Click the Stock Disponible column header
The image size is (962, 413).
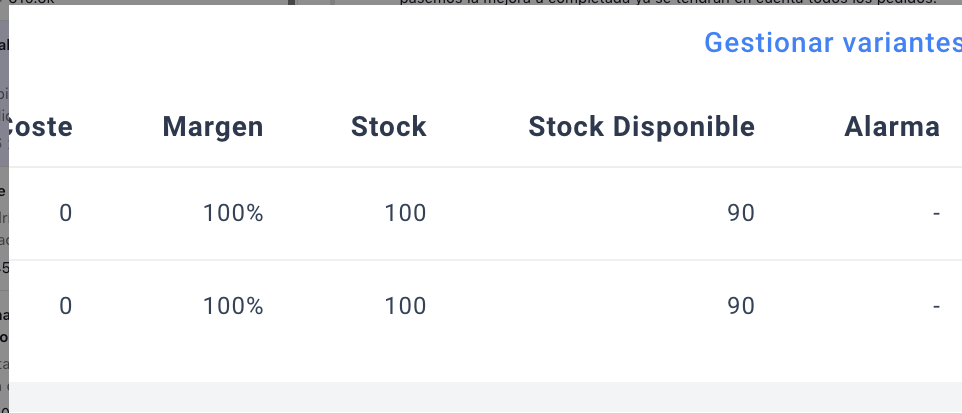click(x=641, y=127)
